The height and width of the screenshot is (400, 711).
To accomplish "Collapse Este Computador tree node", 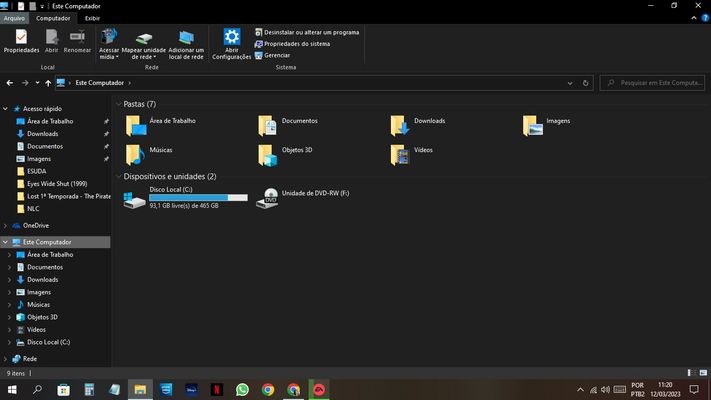I will [x=5, y=242].
